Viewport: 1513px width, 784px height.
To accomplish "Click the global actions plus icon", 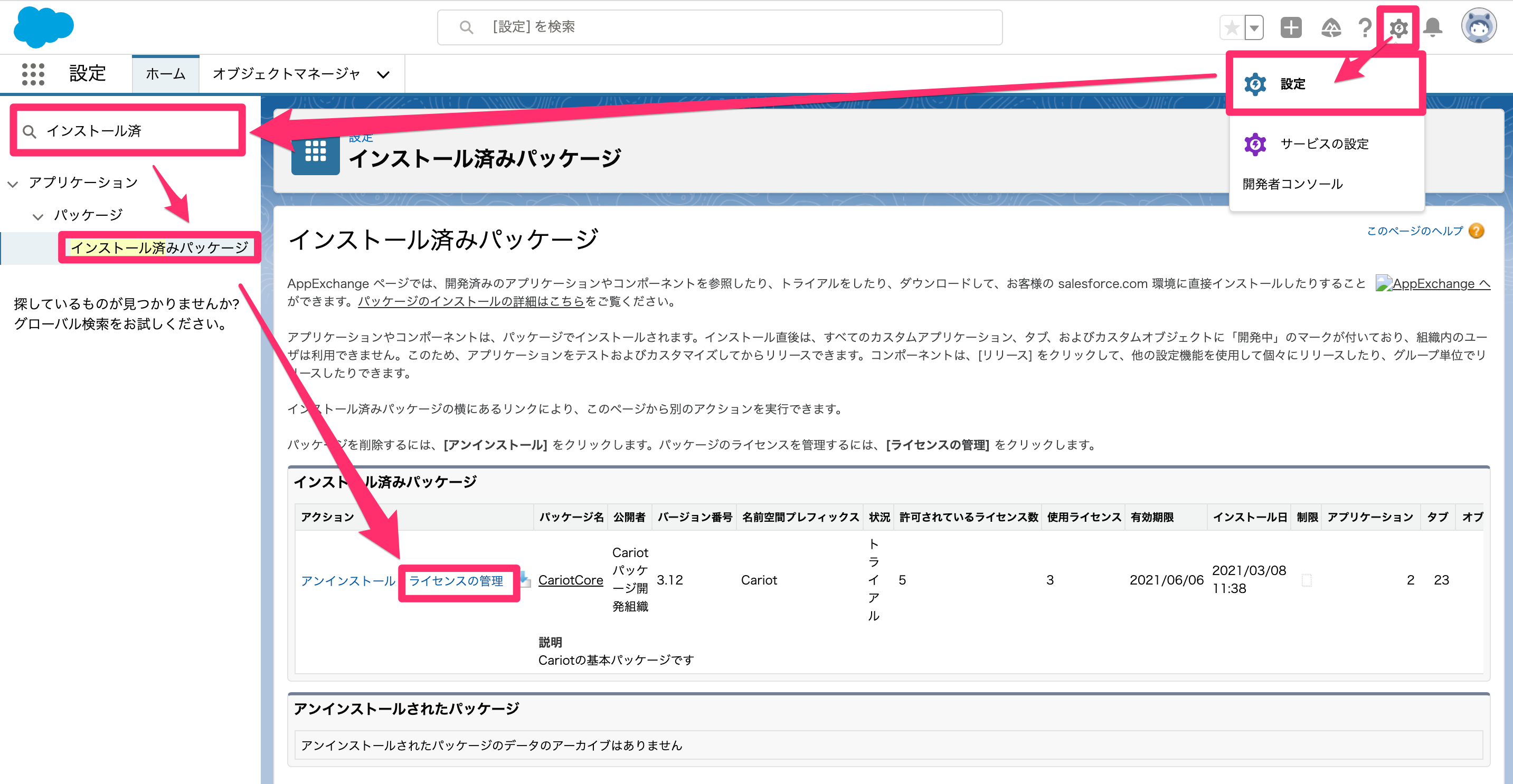I will (1291, 27).
